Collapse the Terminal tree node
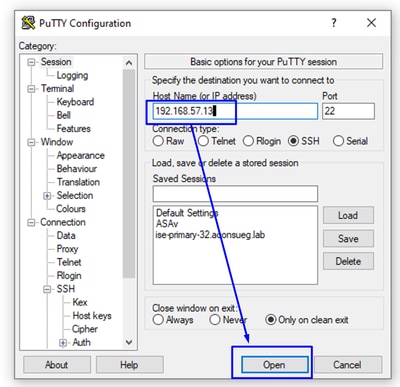The width and height of the screenshot is (400, 387). (x=31, y=89)
